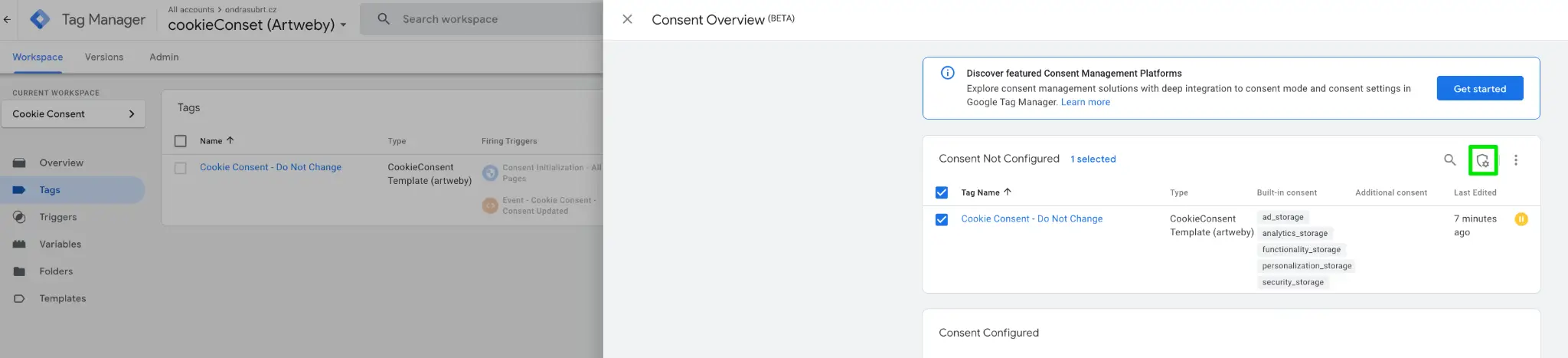This screenshot has width=1568, height=358.
Task: Check Cookie Consent tag in workspace Tags list
Action: [x=181, y=168]
